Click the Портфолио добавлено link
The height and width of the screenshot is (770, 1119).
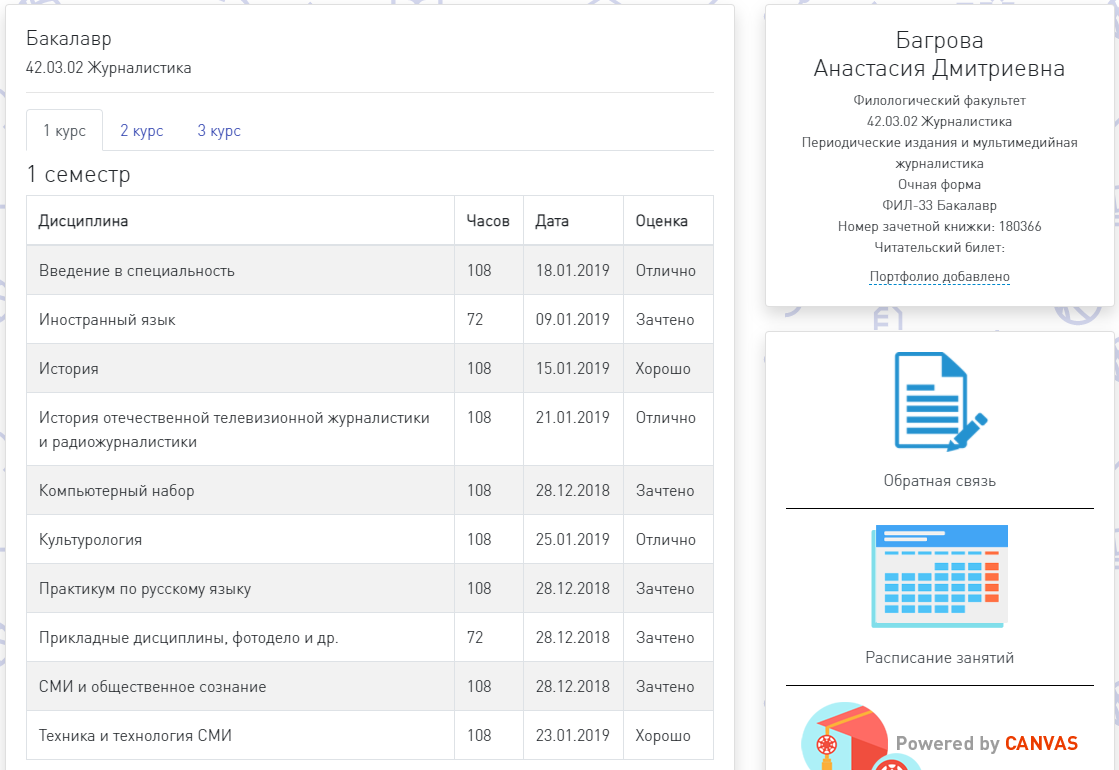click(939, 277)
